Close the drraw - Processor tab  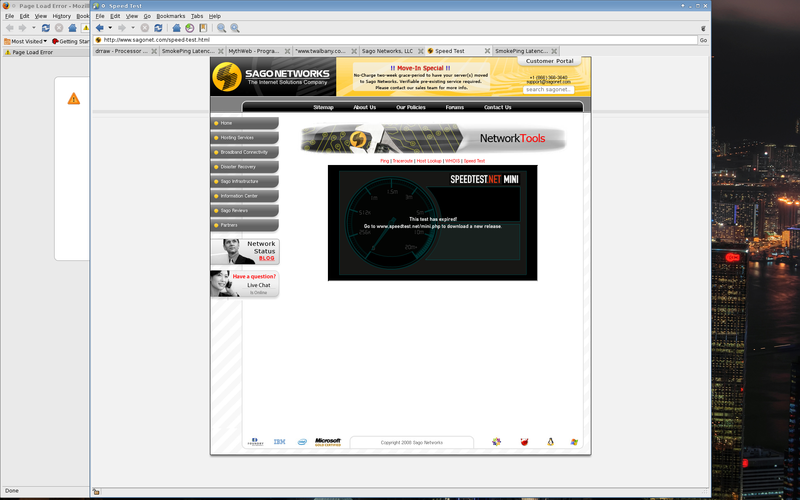154,51
